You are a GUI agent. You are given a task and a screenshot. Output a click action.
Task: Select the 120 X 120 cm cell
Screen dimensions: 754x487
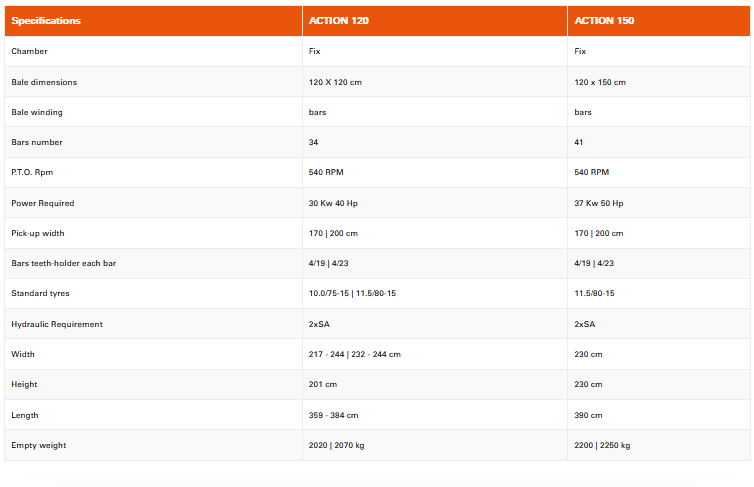click(335, 82)
